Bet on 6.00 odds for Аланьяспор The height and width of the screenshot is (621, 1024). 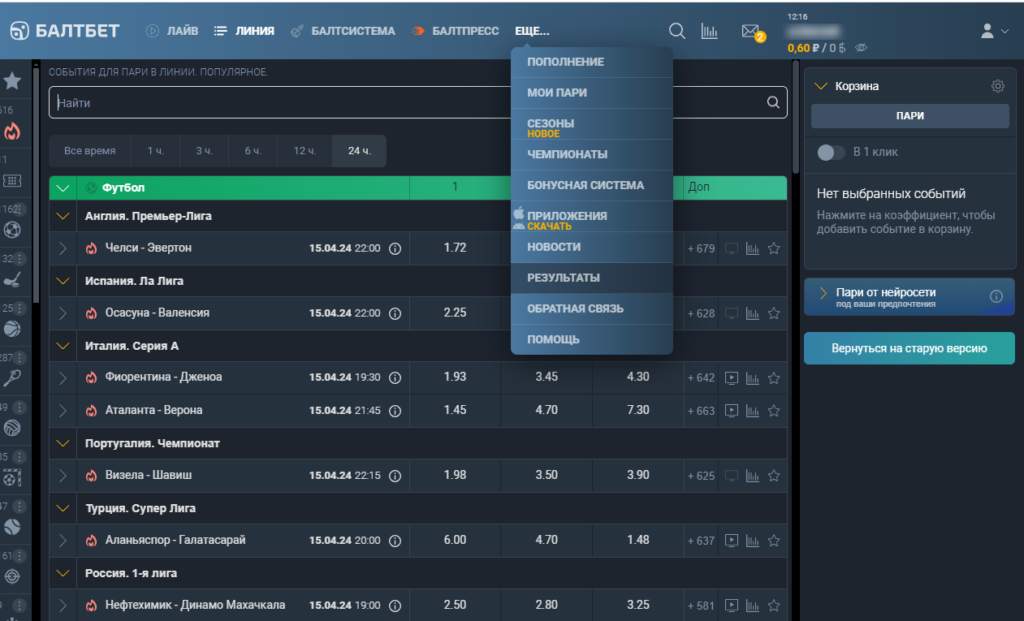[x=455, y=540]
